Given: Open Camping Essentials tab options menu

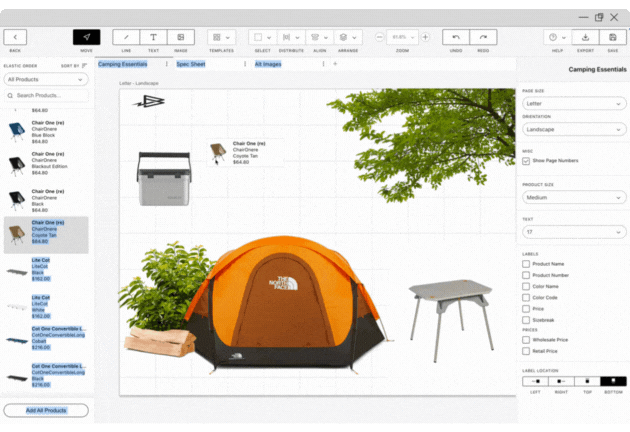Looking at the screenshot, I should click(167, 64).
